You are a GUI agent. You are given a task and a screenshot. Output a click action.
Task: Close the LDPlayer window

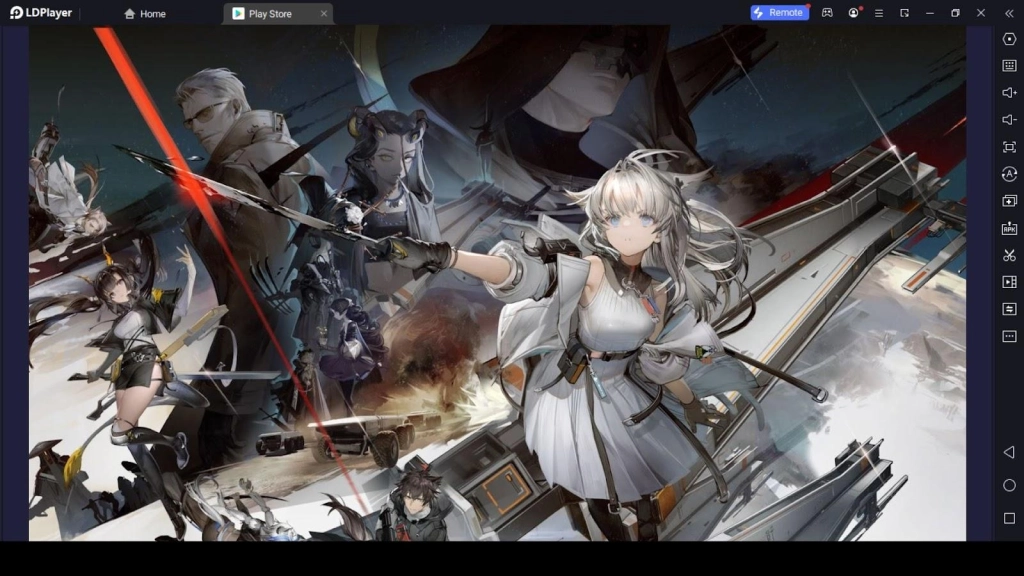pos(981,13)
